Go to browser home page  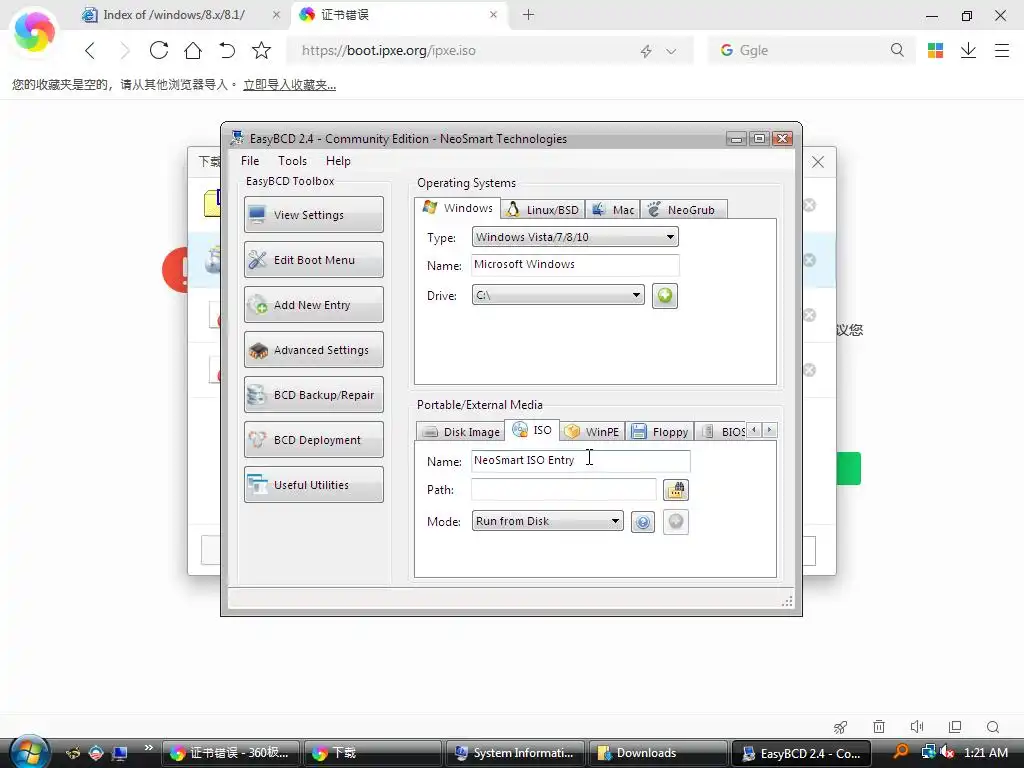point(193,50)
